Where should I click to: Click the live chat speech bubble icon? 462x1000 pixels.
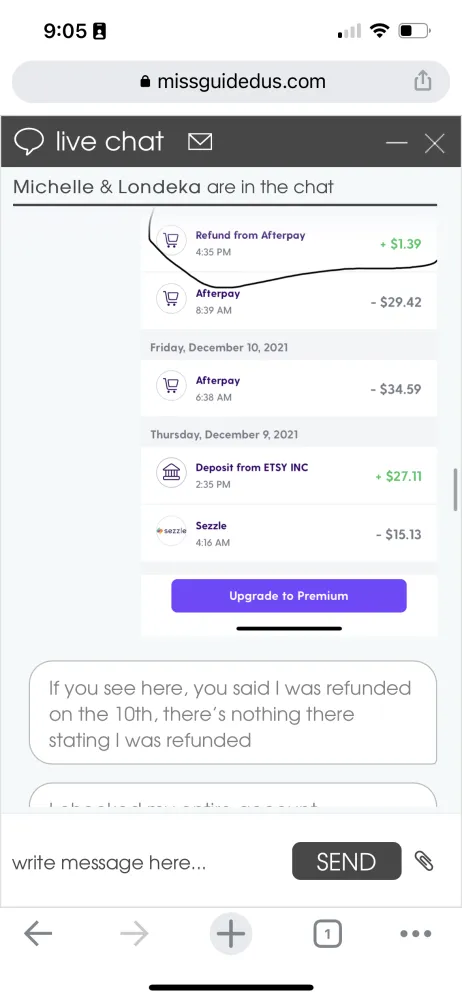(x=29, y=142)
